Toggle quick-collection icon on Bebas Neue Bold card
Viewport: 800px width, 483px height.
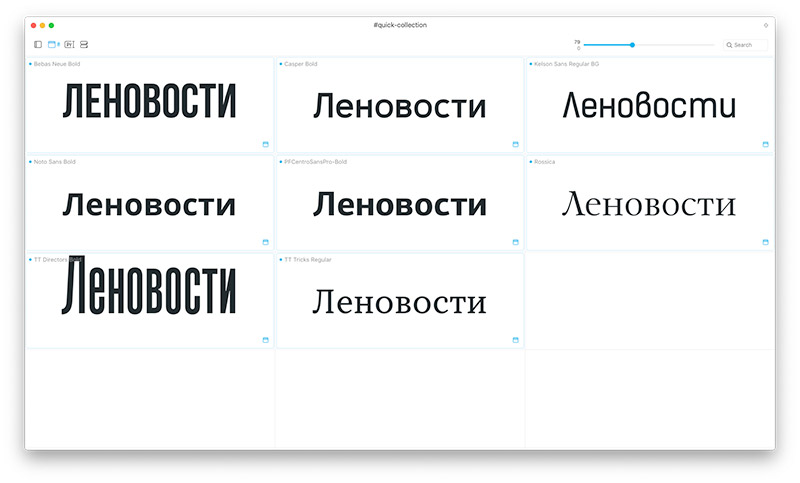[x=265, y=144]
